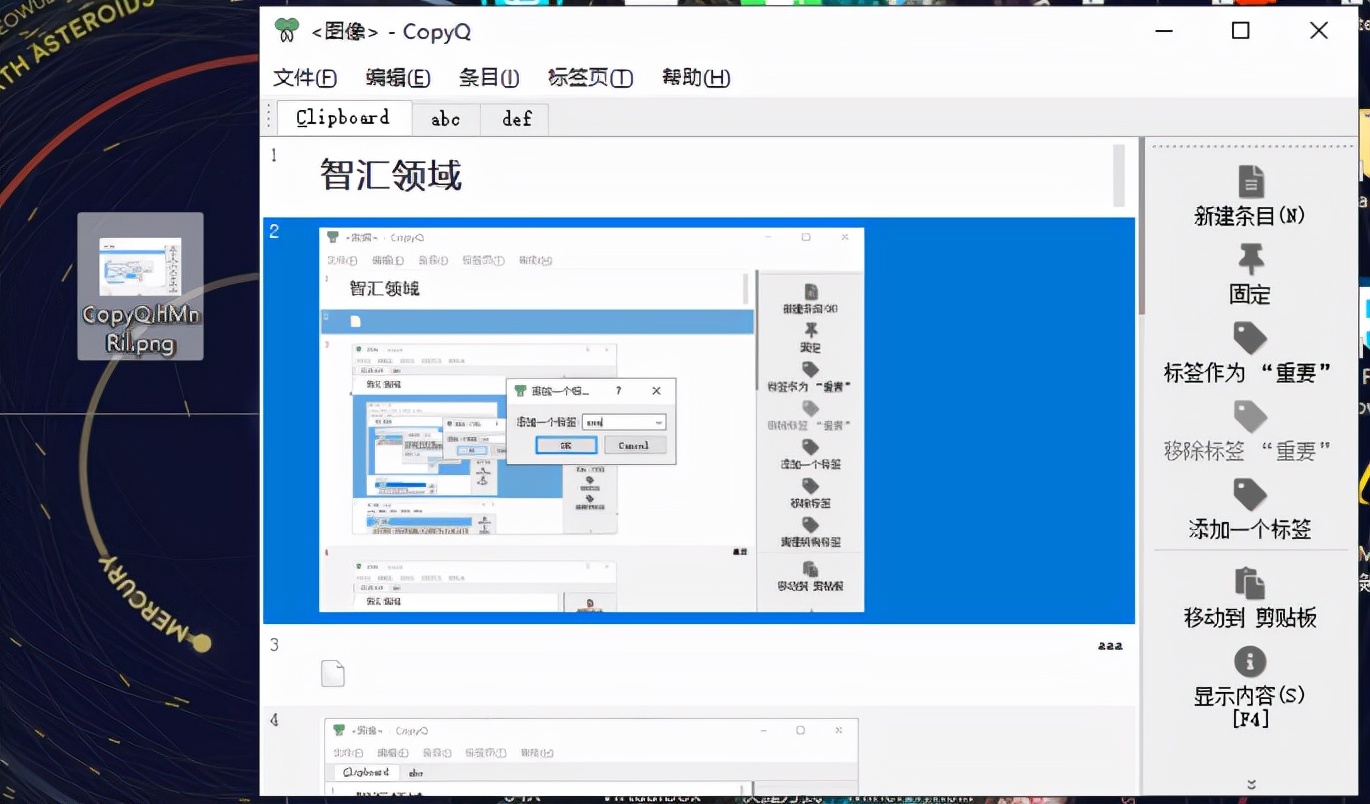The height and width of the screenshot is (804, 1370).
Task: Open the 条目(I) menu
Action: click(489, 77)
